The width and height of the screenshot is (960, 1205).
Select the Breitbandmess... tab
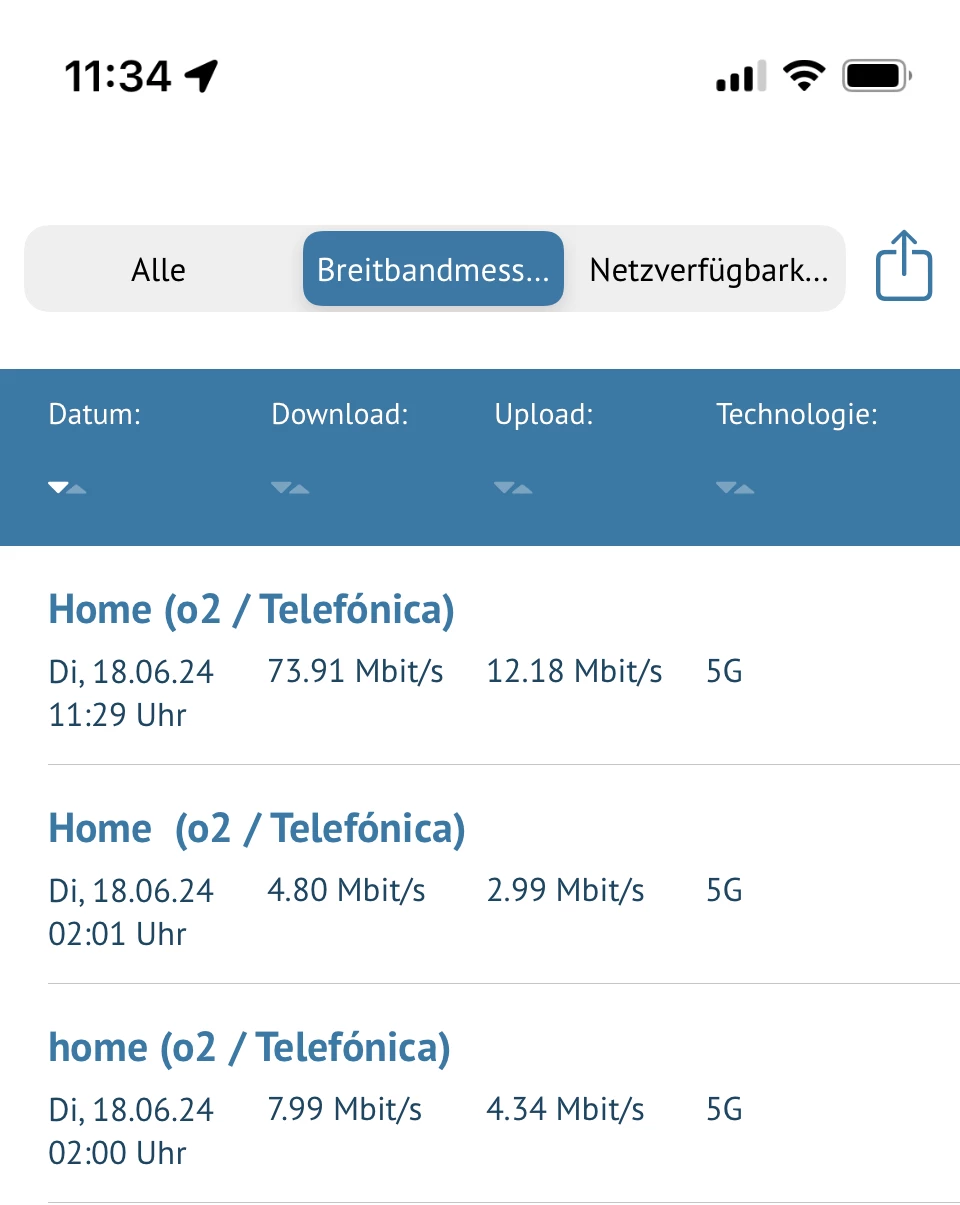(433, 270)
